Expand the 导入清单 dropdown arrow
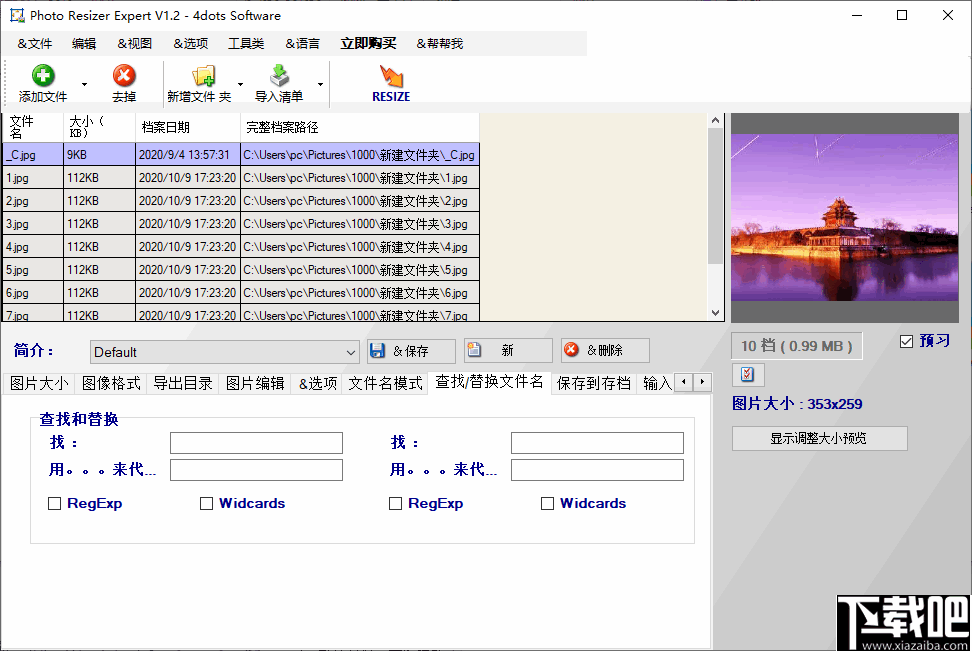The width and height of the screenshot is (972, 651). [x=319, y=84]
